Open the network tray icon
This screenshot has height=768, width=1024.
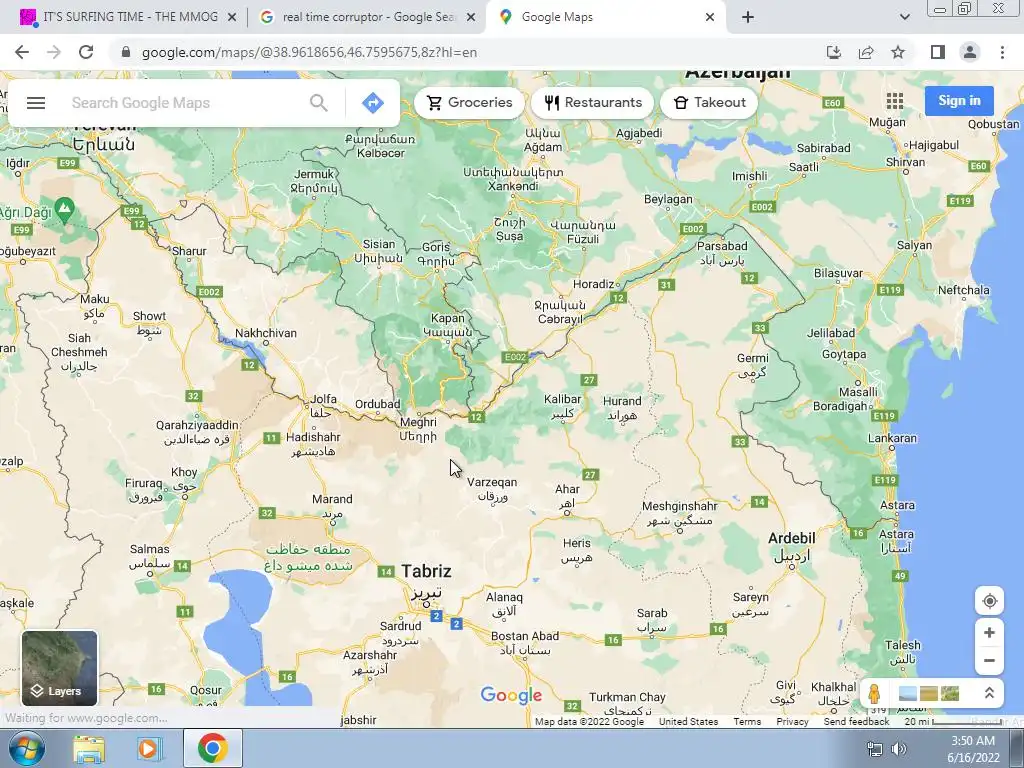[x=874, y=748]
